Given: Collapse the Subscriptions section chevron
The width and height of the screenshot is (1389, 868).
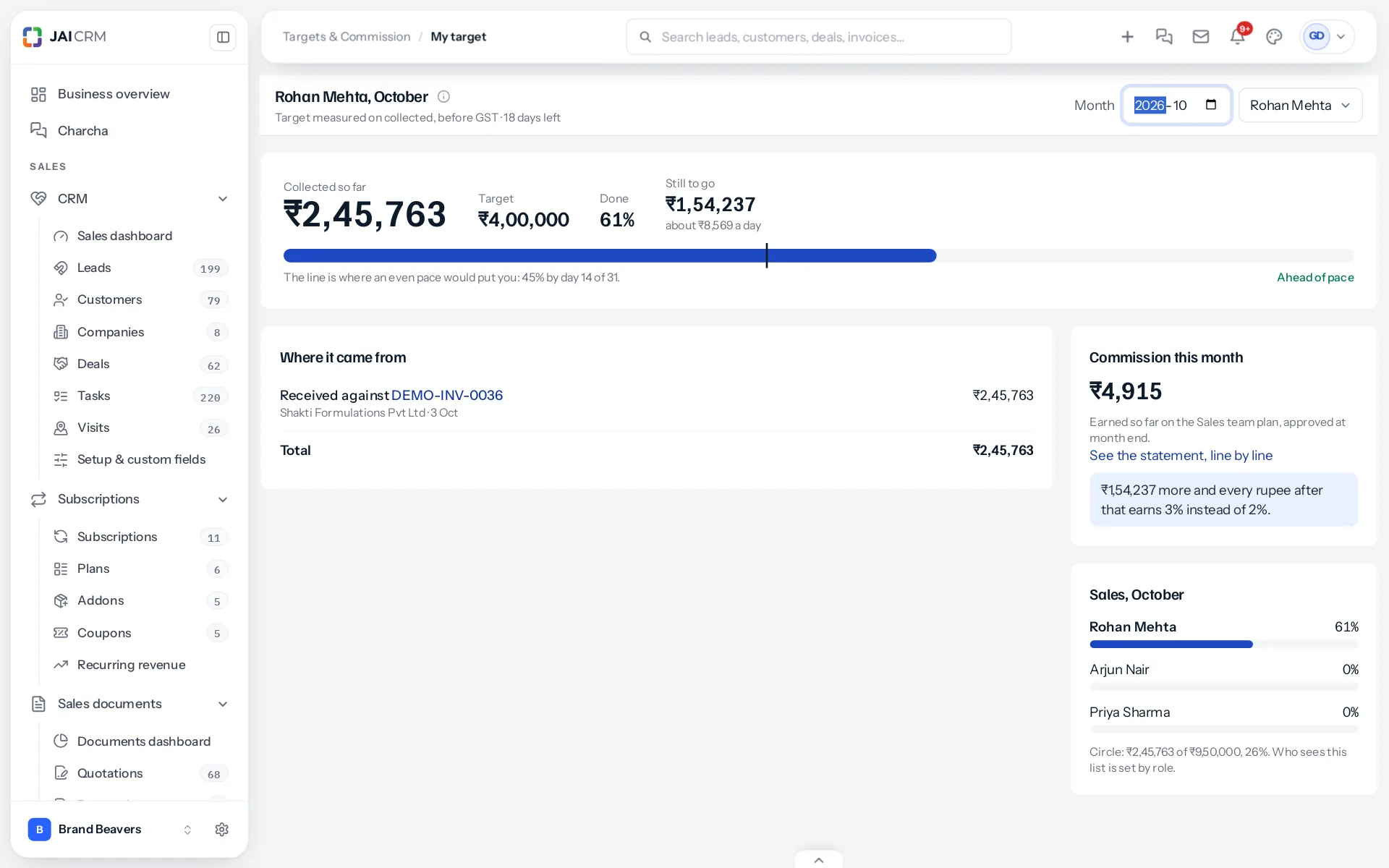Looking at the screenshot, I should [223, 500].
